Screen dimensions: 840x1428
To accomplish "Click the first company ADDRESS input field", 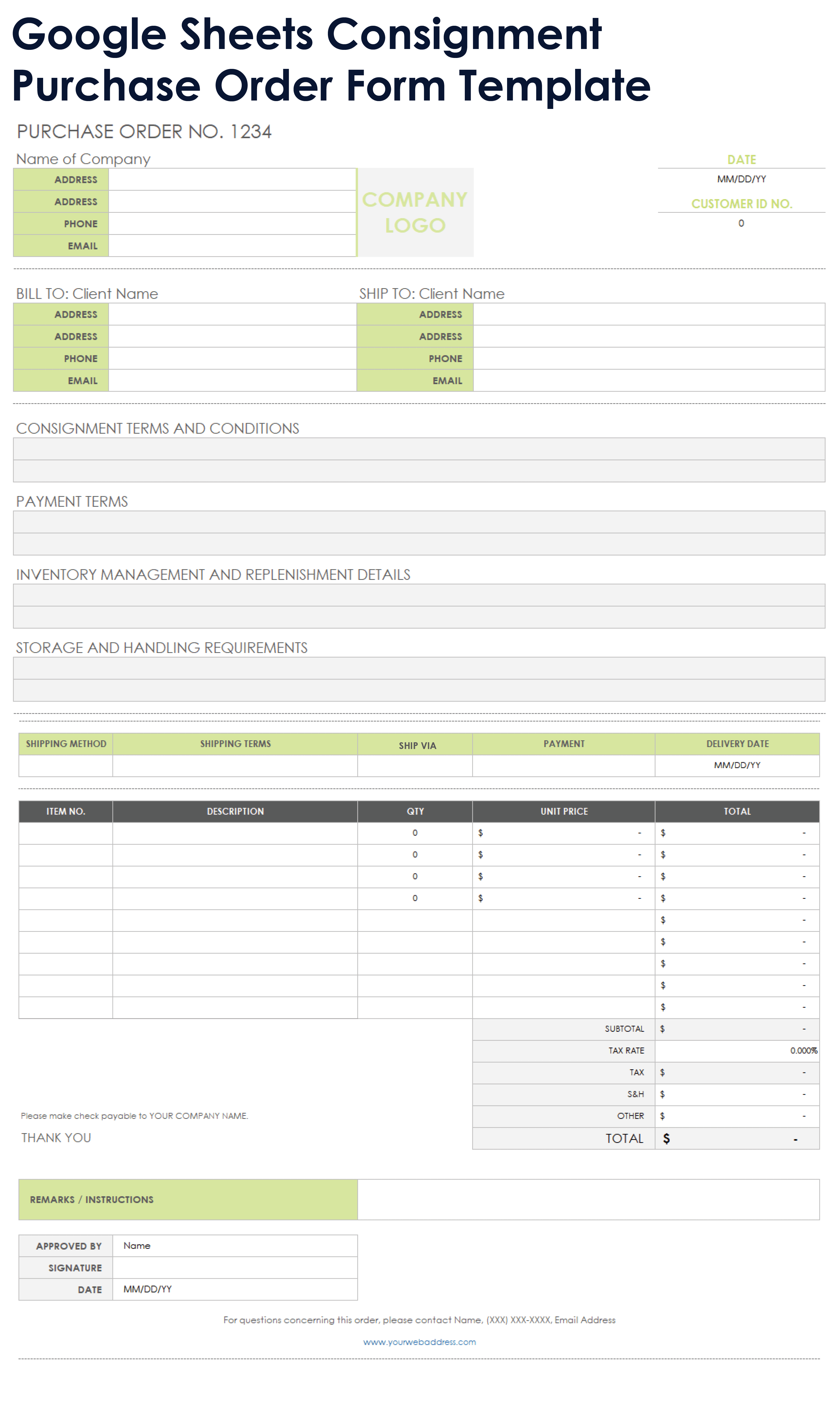I will click(x=232, y=180).
